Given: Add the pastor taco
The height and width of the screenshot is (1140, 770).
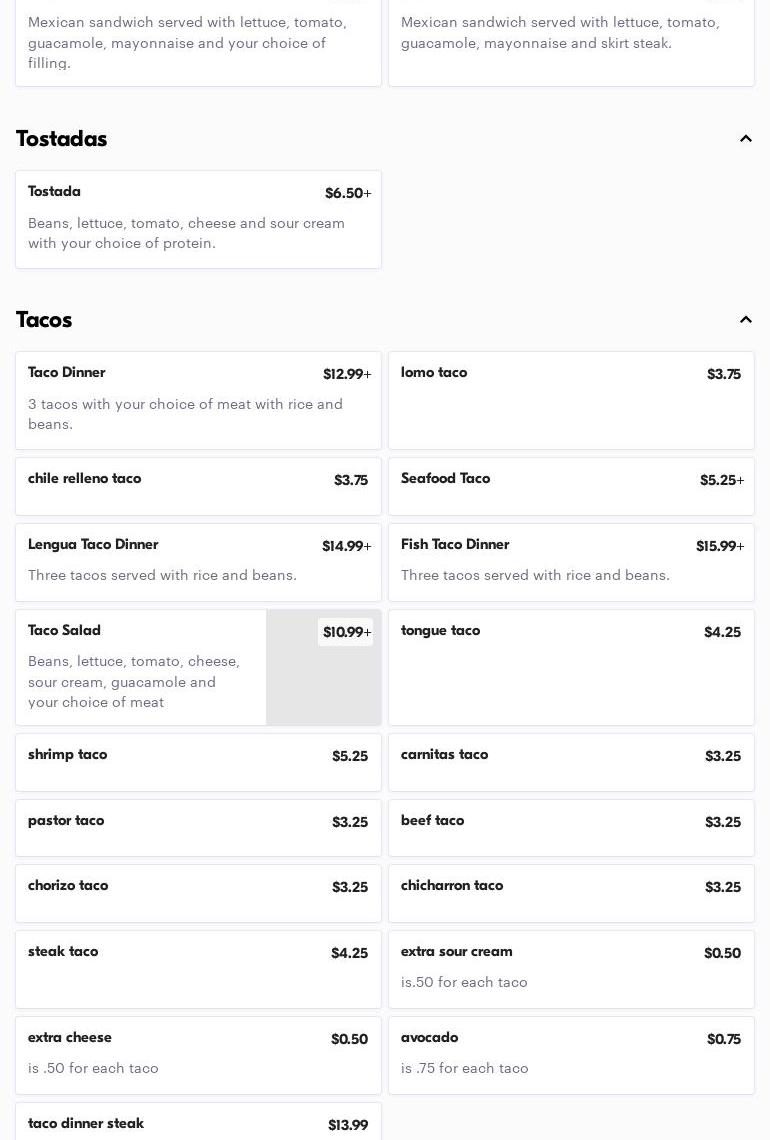Looking at the screenshot, I should point(198,828).
